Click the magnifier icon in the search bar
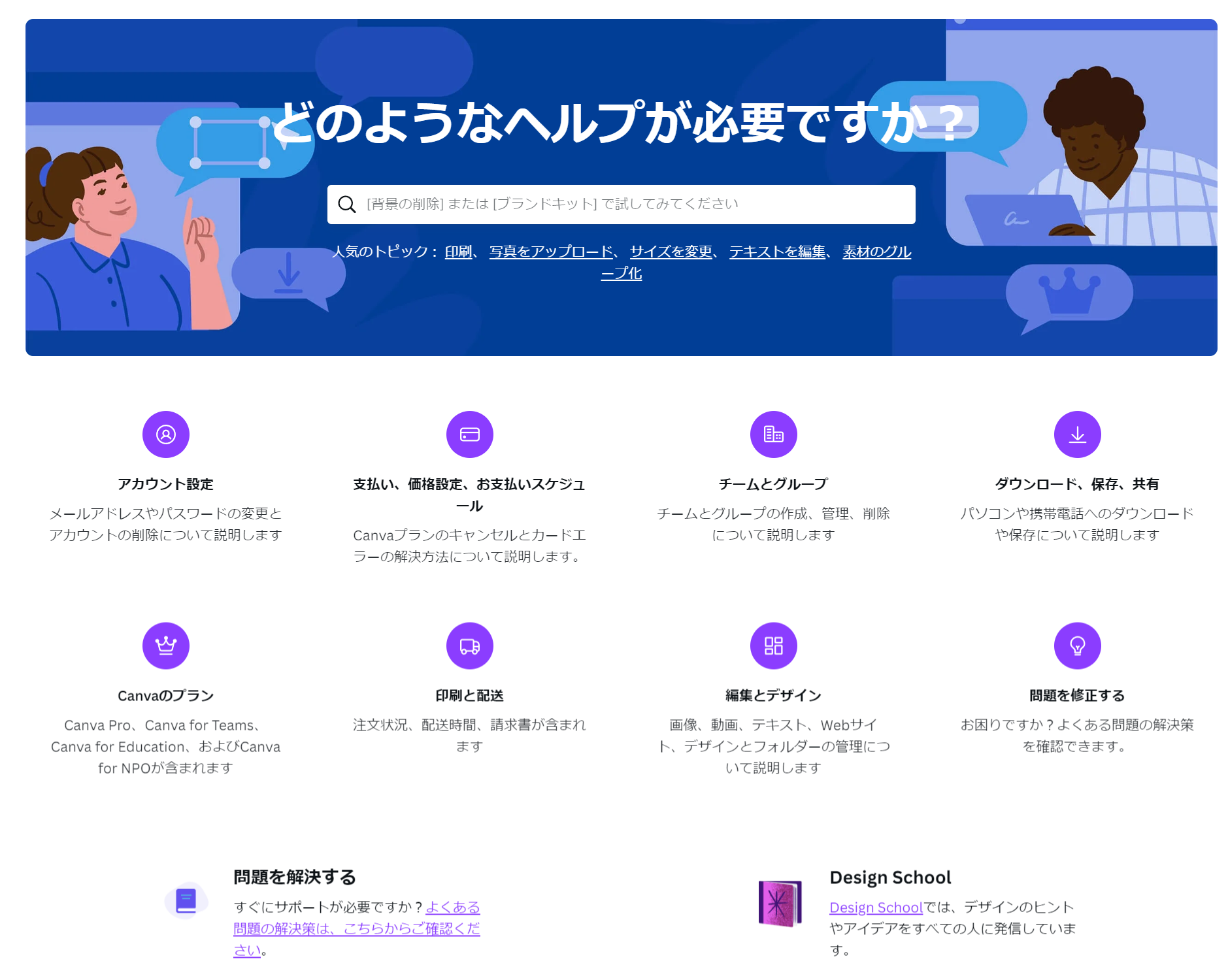Screen dimensions: 1228x980 tap(347, 204)
